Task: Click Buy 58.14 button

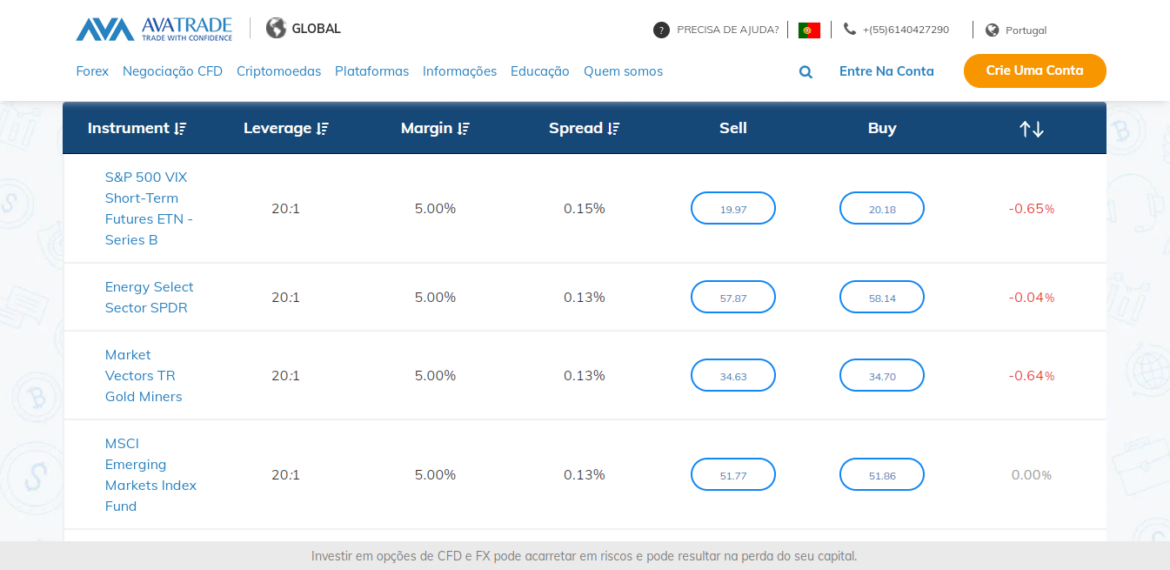Action: point(882,297)
